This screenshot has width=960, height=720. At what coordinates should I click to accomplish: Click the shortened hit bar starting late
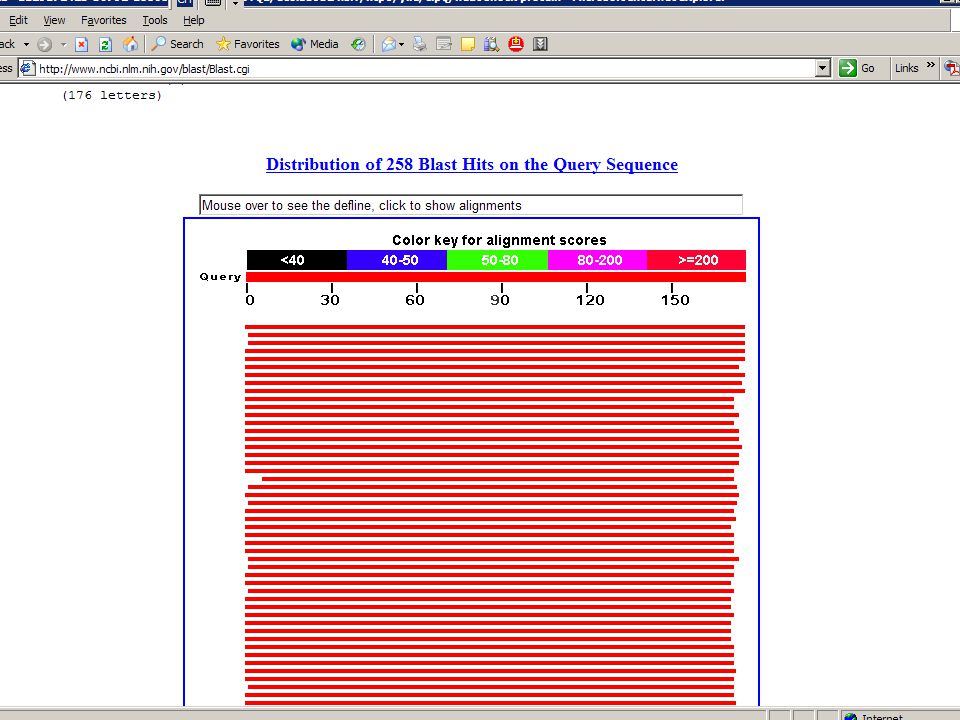pos(498,479)
